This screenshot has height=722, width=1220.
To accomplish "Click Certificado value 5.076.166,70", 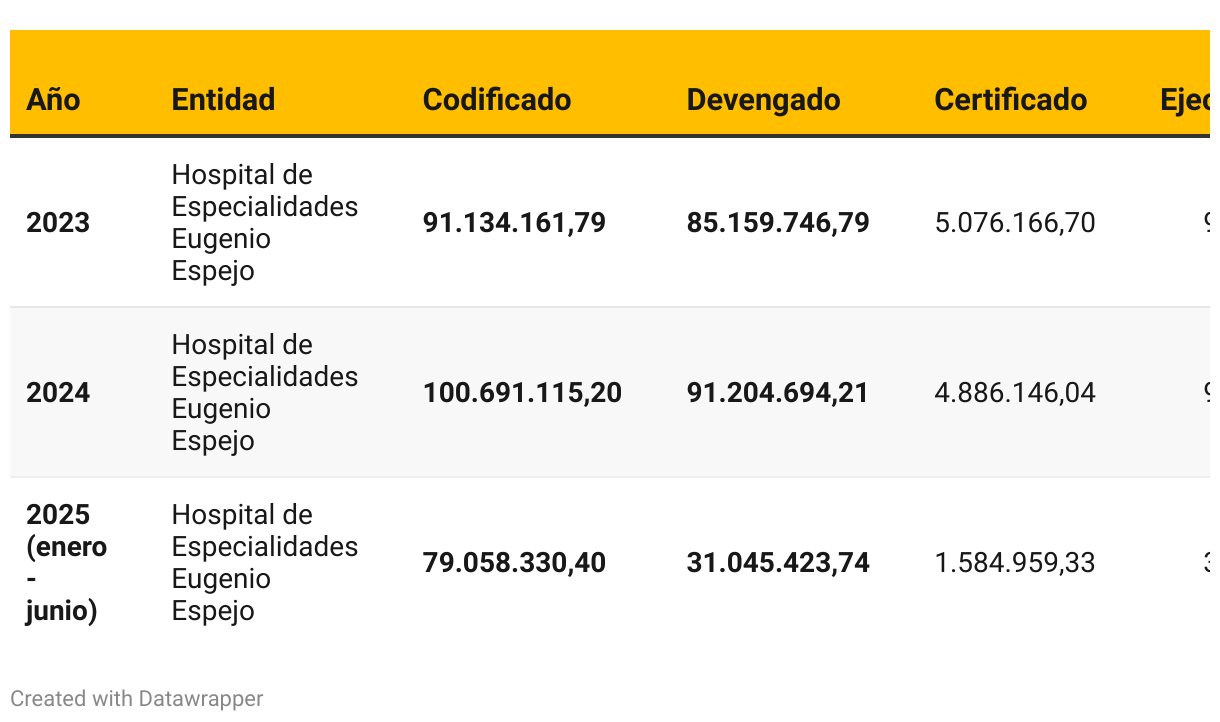I will 1015,222.
